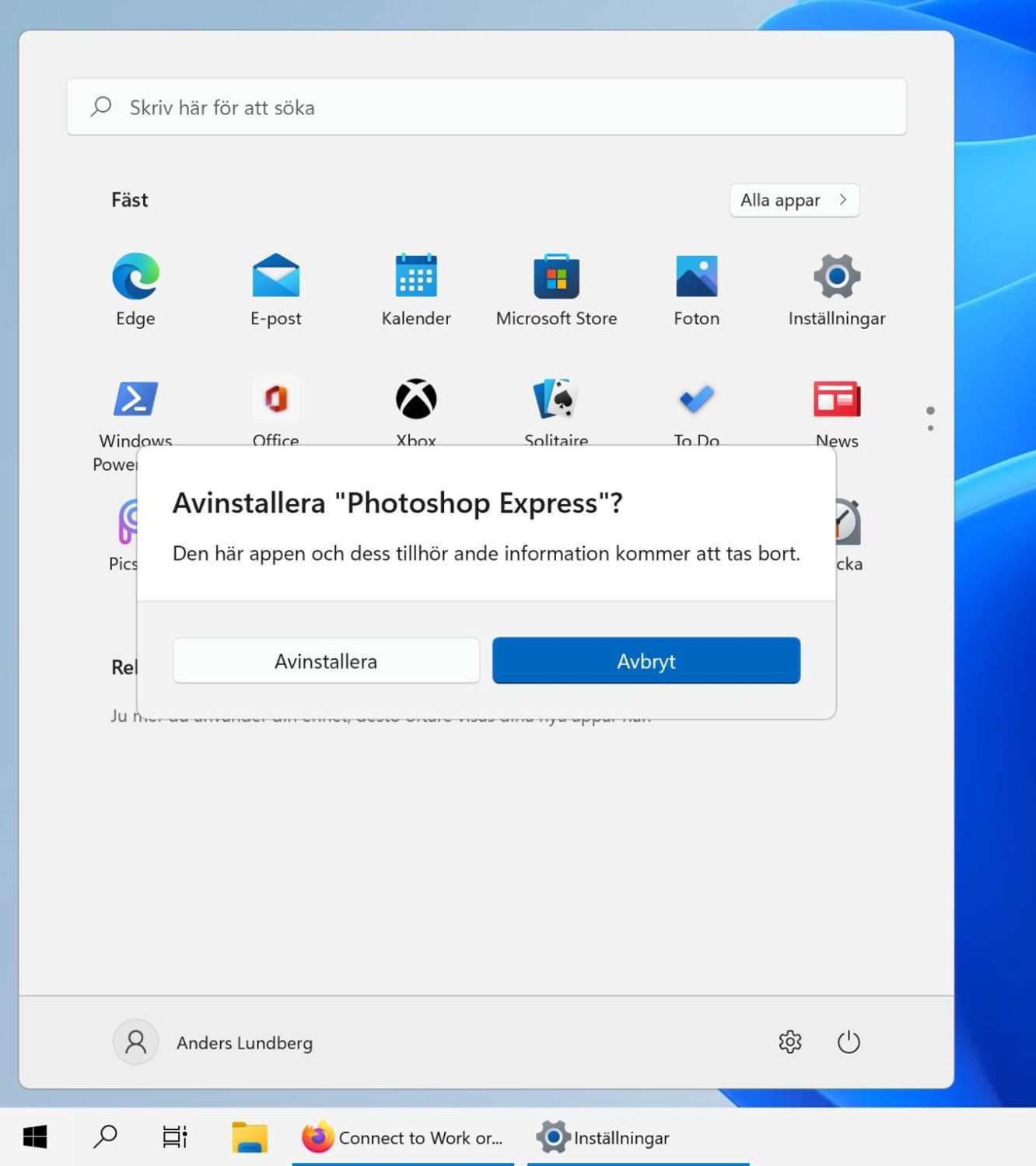The height and width of the screenshot is (1166, 1036).
Task: Open Task View on the taskbar
Action: pyautogui.click(x=175, y=1137)
